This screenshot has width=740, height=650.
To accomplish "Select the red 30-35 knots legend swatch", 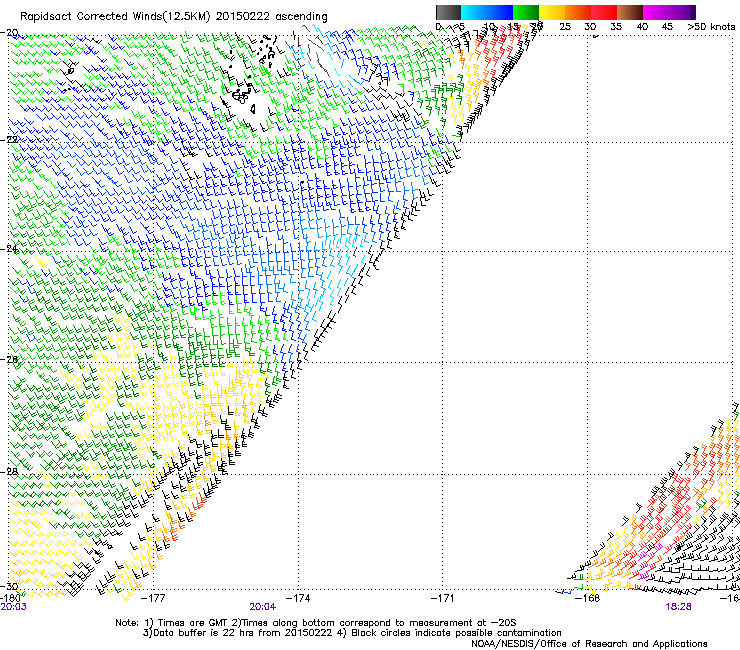I will tap(603, 12).
